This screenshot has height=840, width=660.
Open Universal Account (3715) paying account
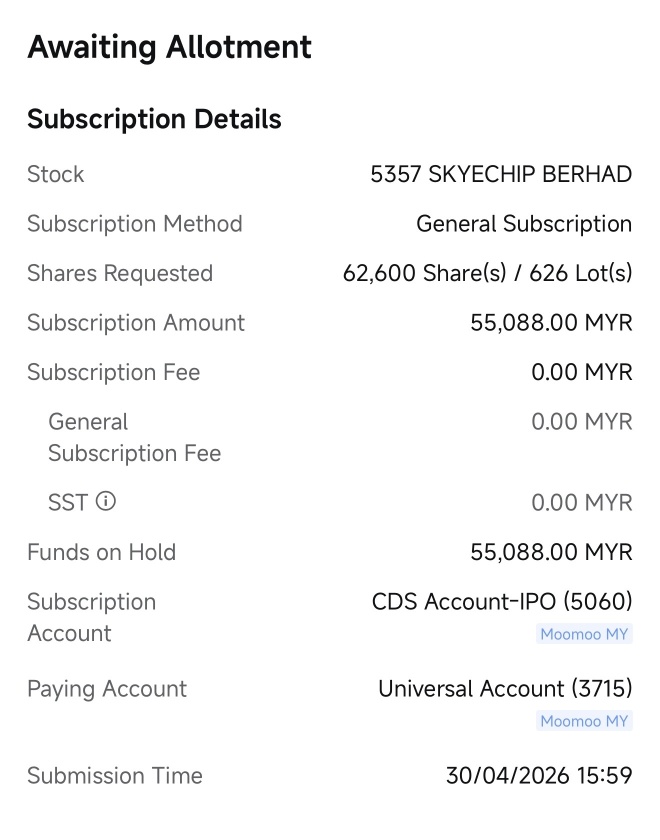pyautogui.click(x=505, y=688)
